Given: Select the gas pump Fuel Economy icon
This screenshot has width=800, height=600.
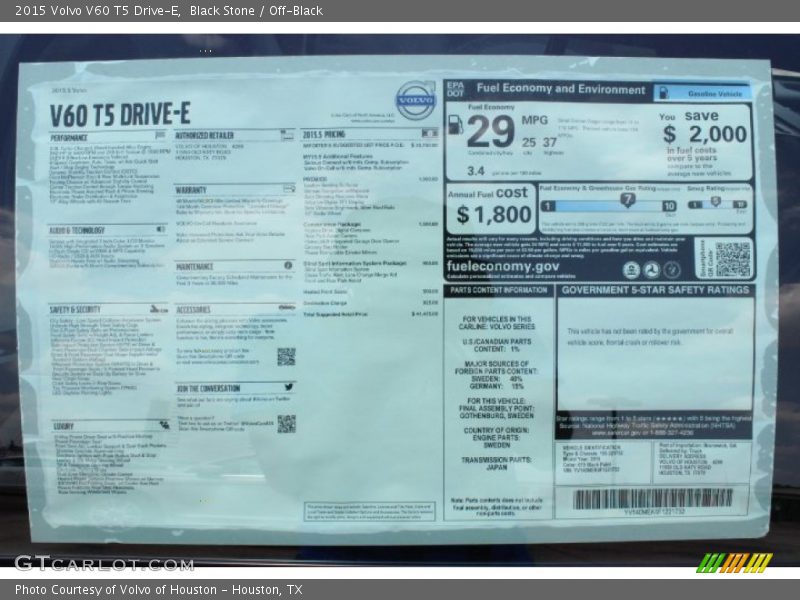Looking at the screenshot, I should pyautogui.click(x=456, y=126).
